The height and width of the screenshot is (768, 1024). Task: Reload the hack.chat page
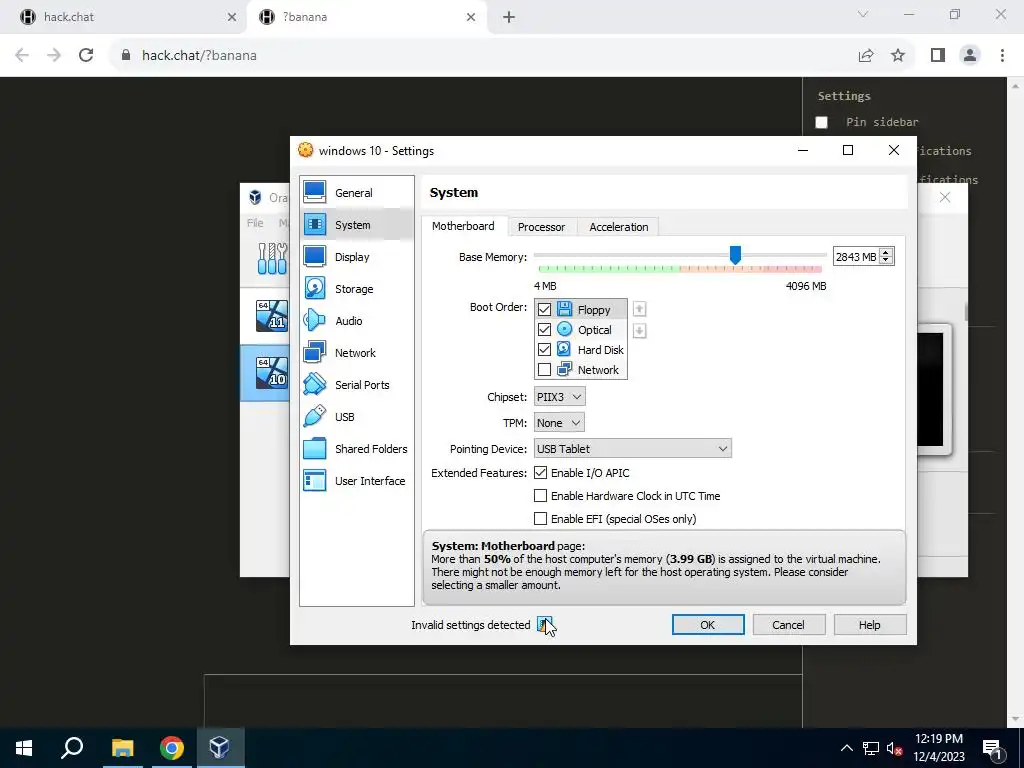pyautogui.click(x=86, y=56)
